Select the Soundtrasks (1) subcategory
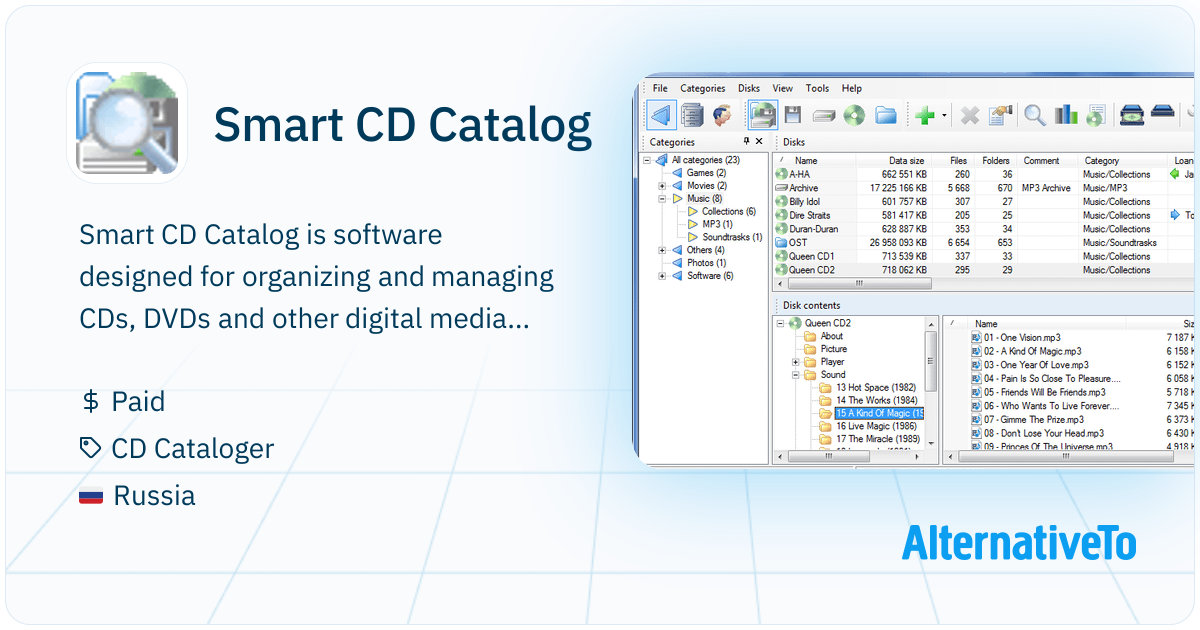Viewport: 1200px width, 630px height. point(732,238)
